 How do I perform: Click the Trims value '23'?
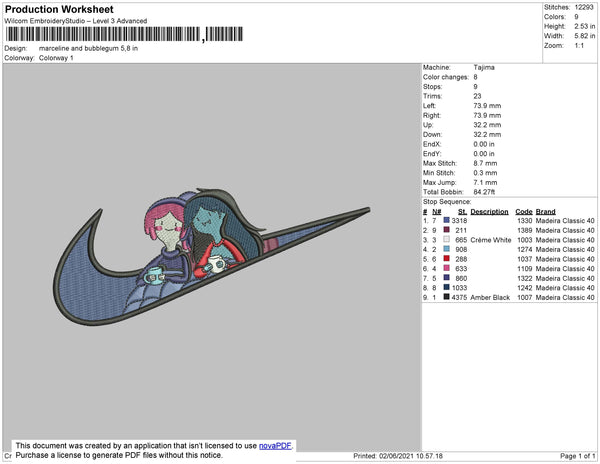(x=478, y=96)
